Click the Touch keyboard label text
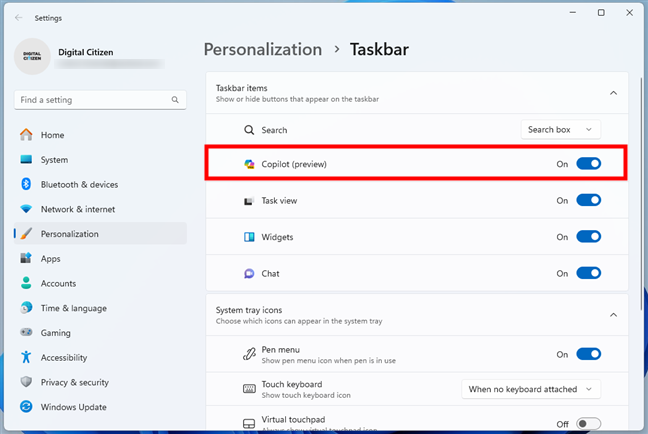This screenshot has width=648, height=434. [x=292, y=384]
